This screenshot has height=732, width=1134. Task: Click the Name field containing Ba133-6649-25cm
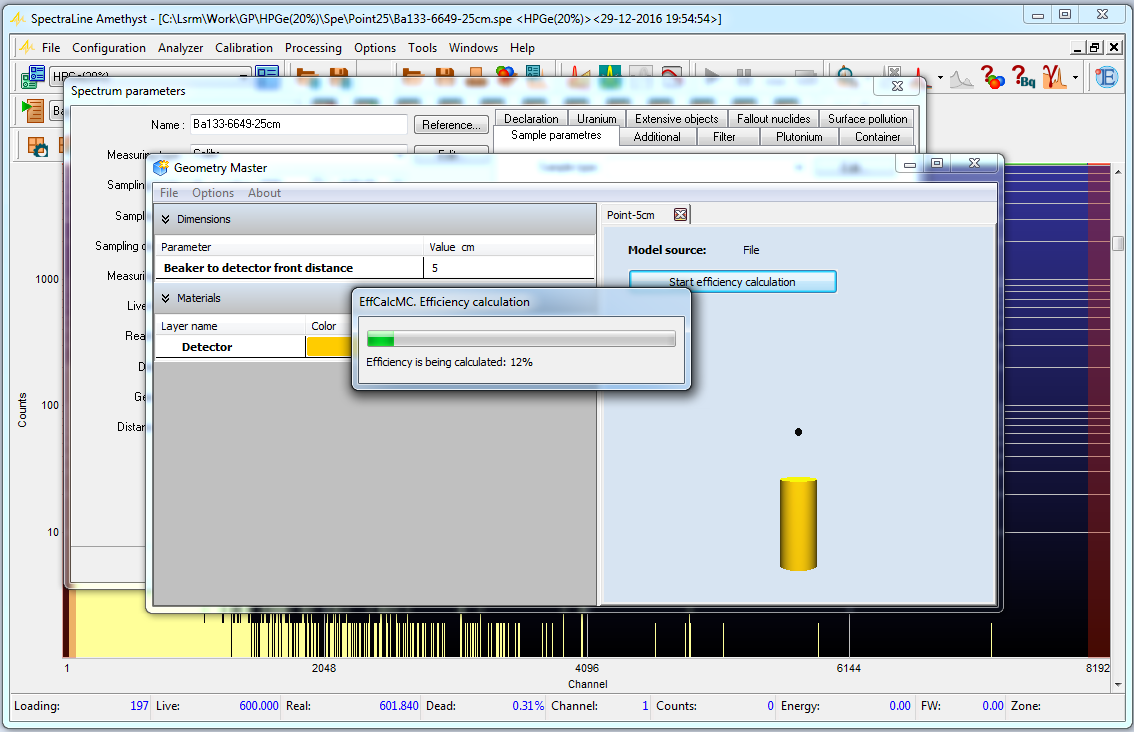297,125
